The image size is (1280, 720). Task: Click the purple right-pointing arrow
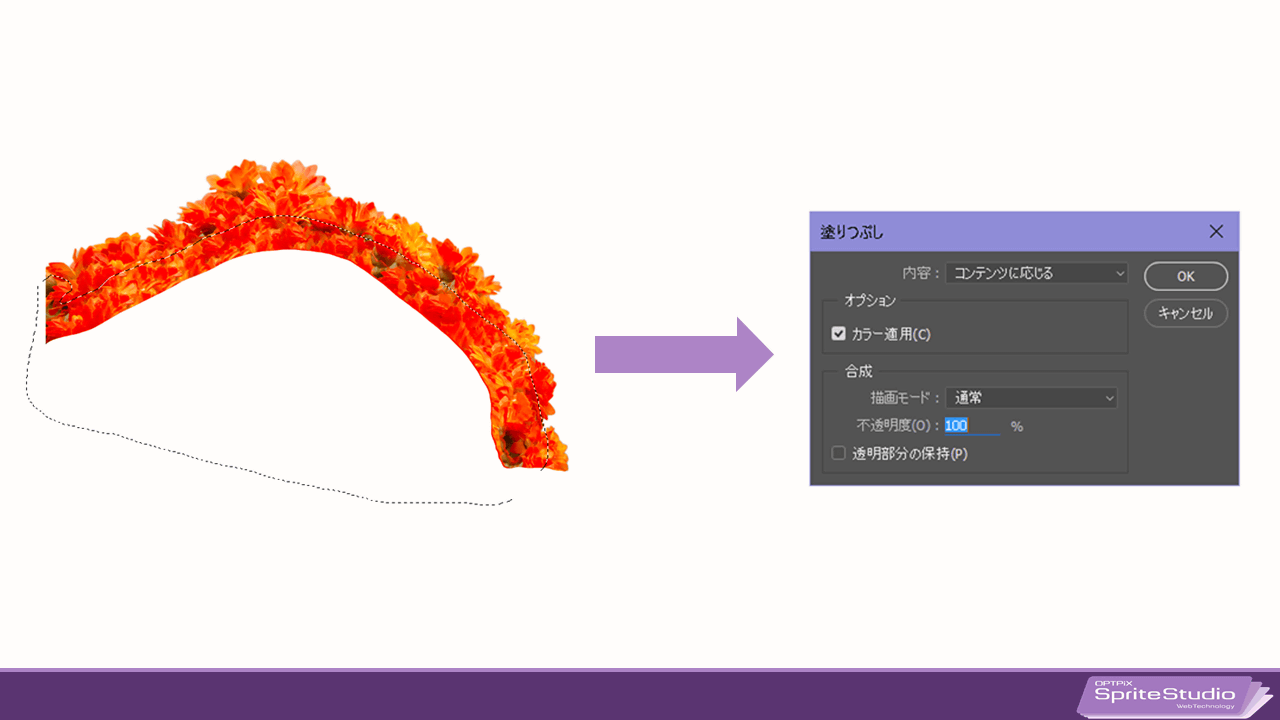684,354
